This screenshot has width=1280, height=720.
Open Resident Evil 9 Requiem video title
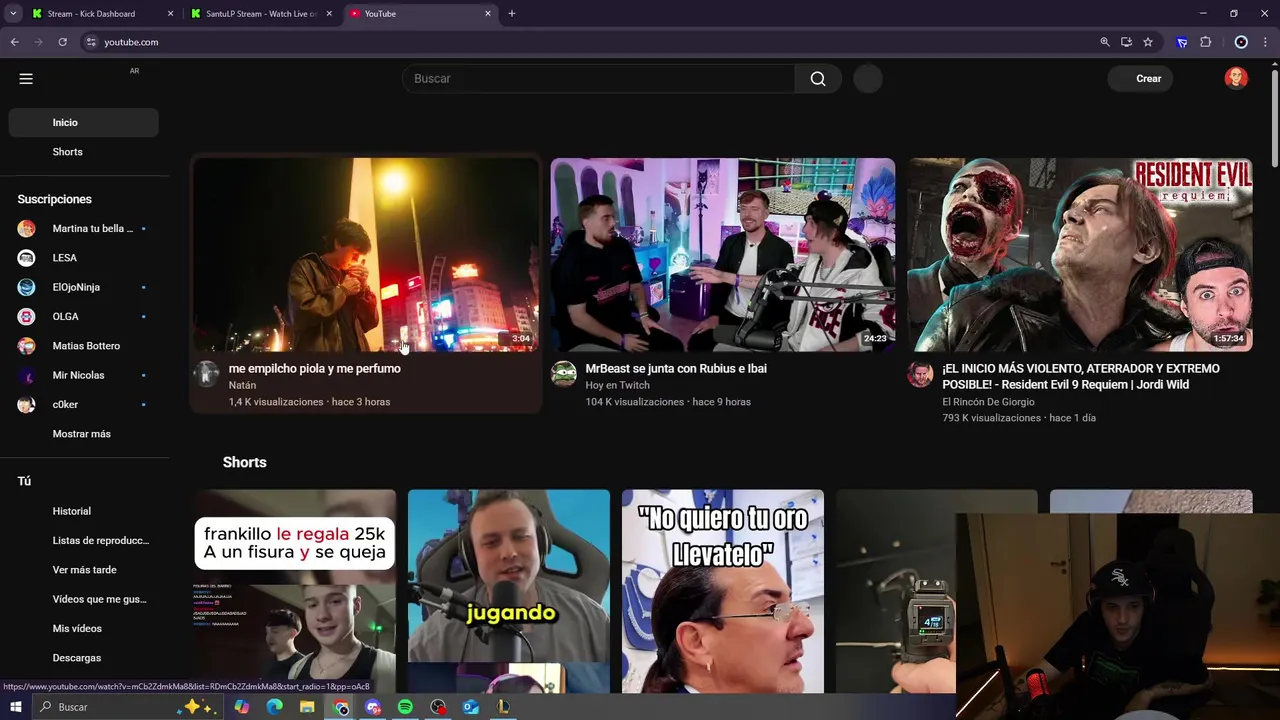tap(1081, 377)
